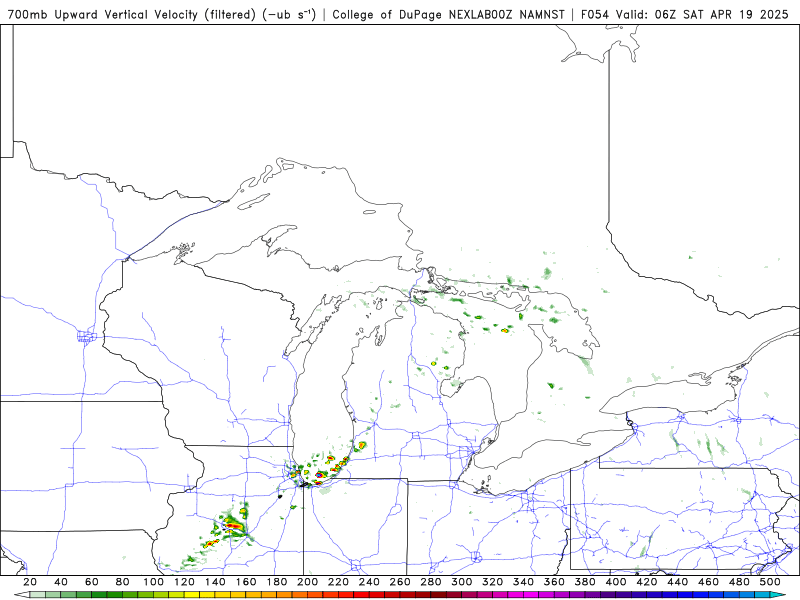Click the colorbar label "280"
Image resolution: width=800 pixels, height=600 pixels.
click(x=431, y=582)
